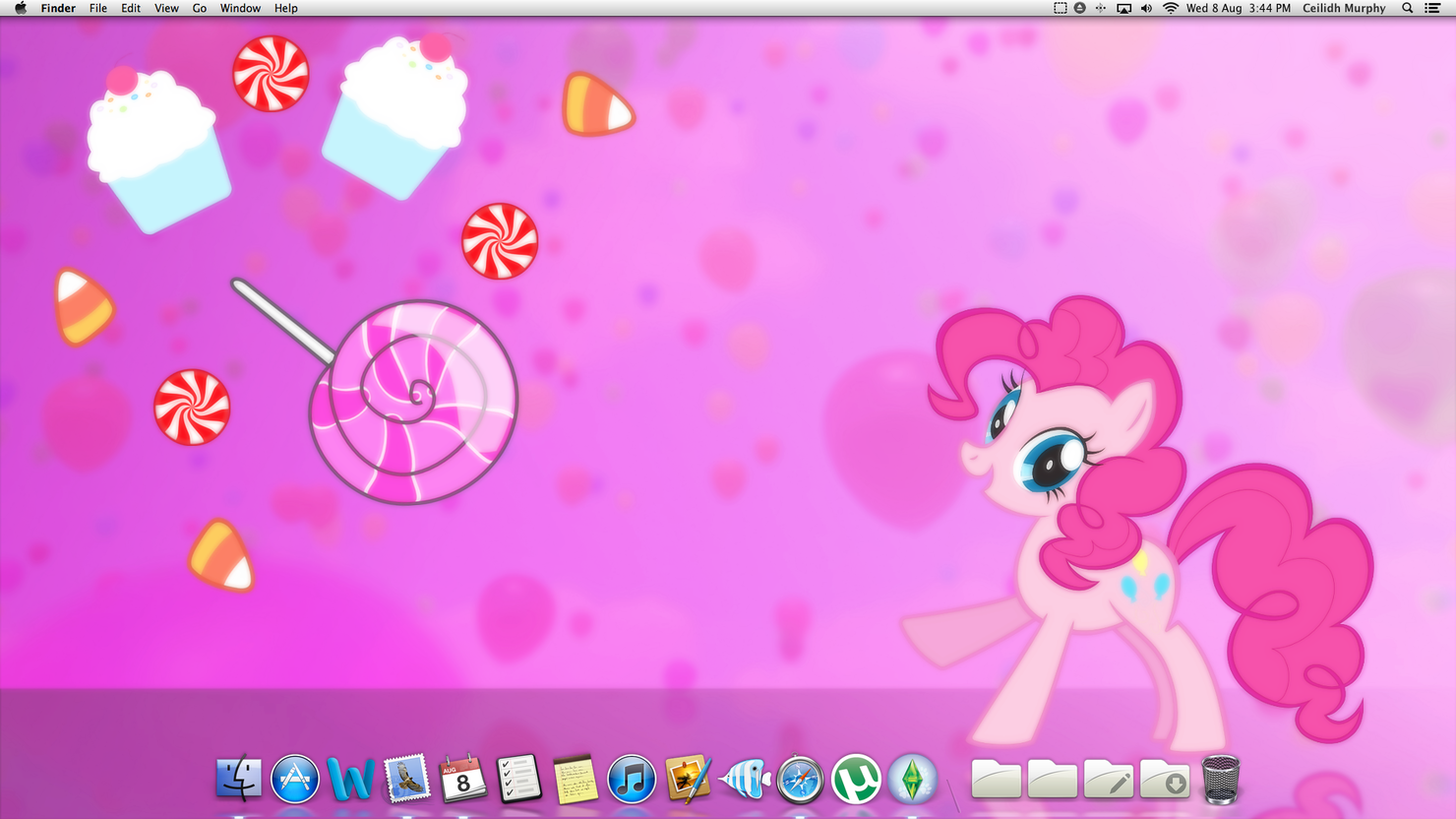The height and width of the screenshot is (819, 1456).
Task: Open the Pages photo-and-pen app in the Dock
Action: click(688, 779)
